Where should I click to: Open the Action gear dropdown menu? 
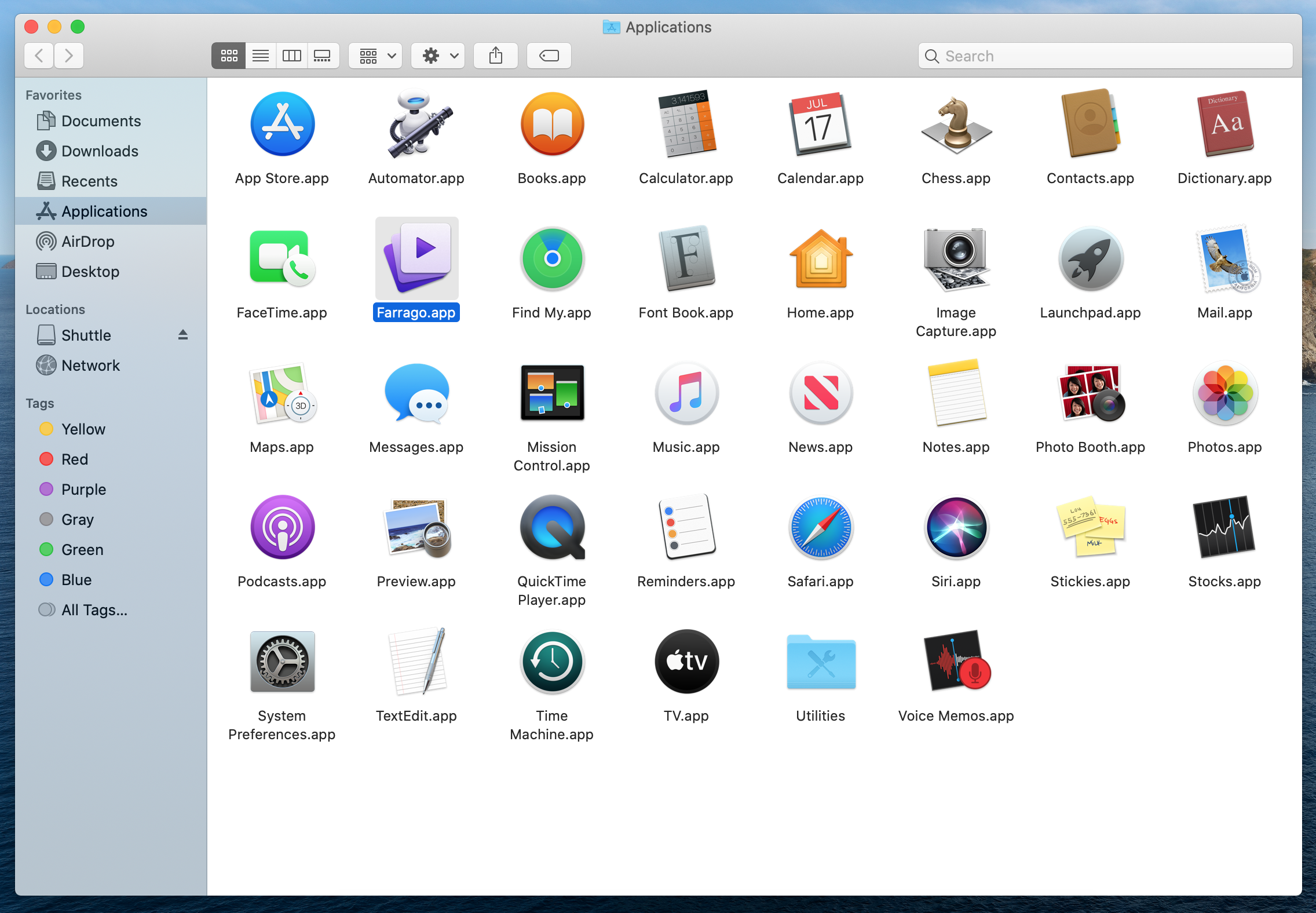tap(438, 56)
